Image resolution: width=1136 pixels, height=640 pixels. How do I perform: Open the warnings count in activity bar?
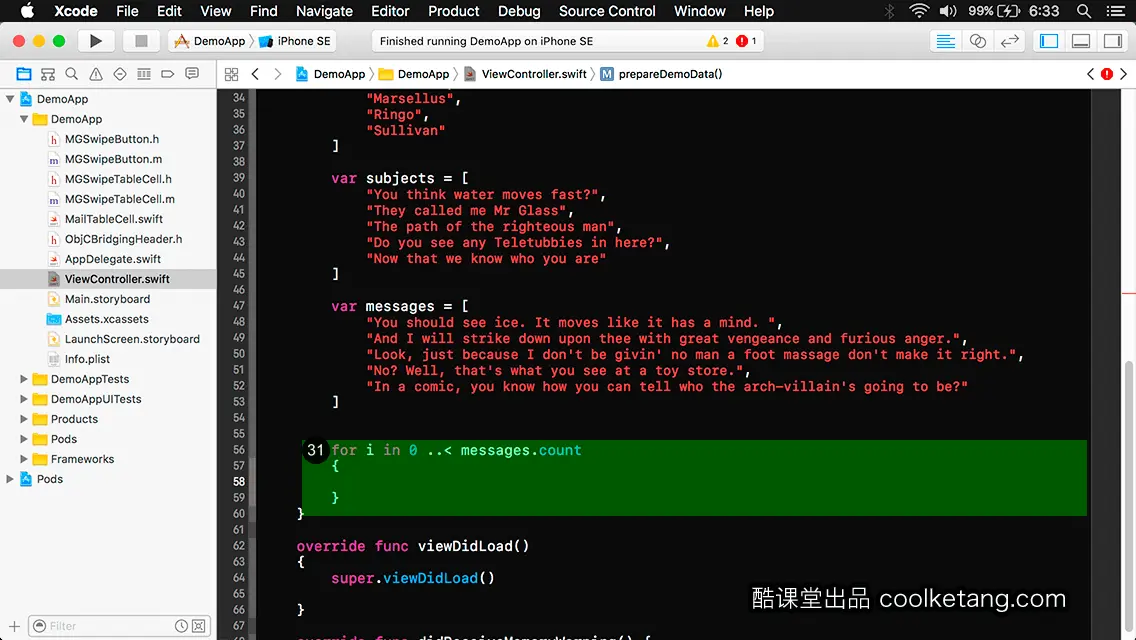coord(717,41)
